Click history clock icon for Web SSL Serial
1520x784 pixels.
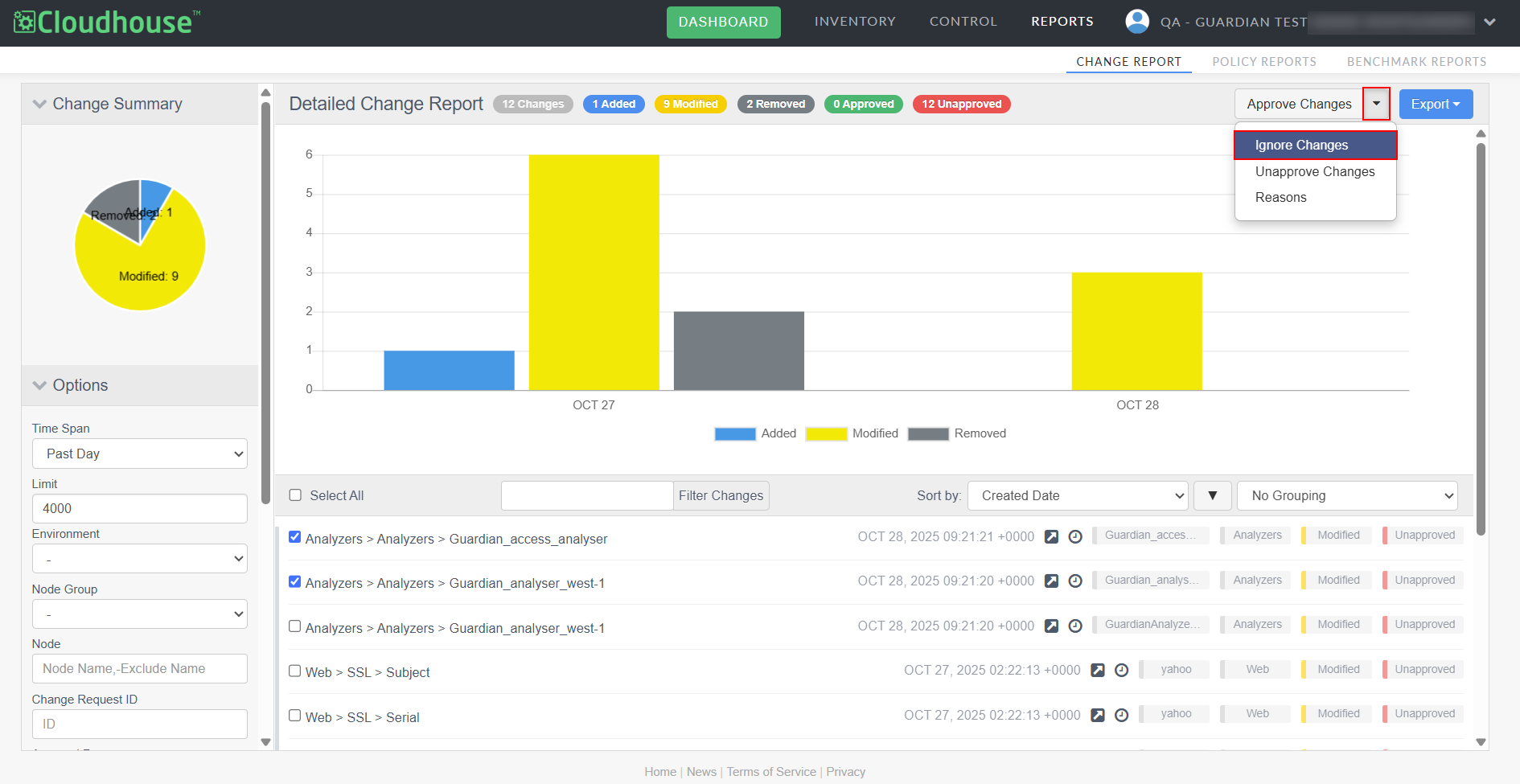pyautogui.click(x=1121, y=715)
